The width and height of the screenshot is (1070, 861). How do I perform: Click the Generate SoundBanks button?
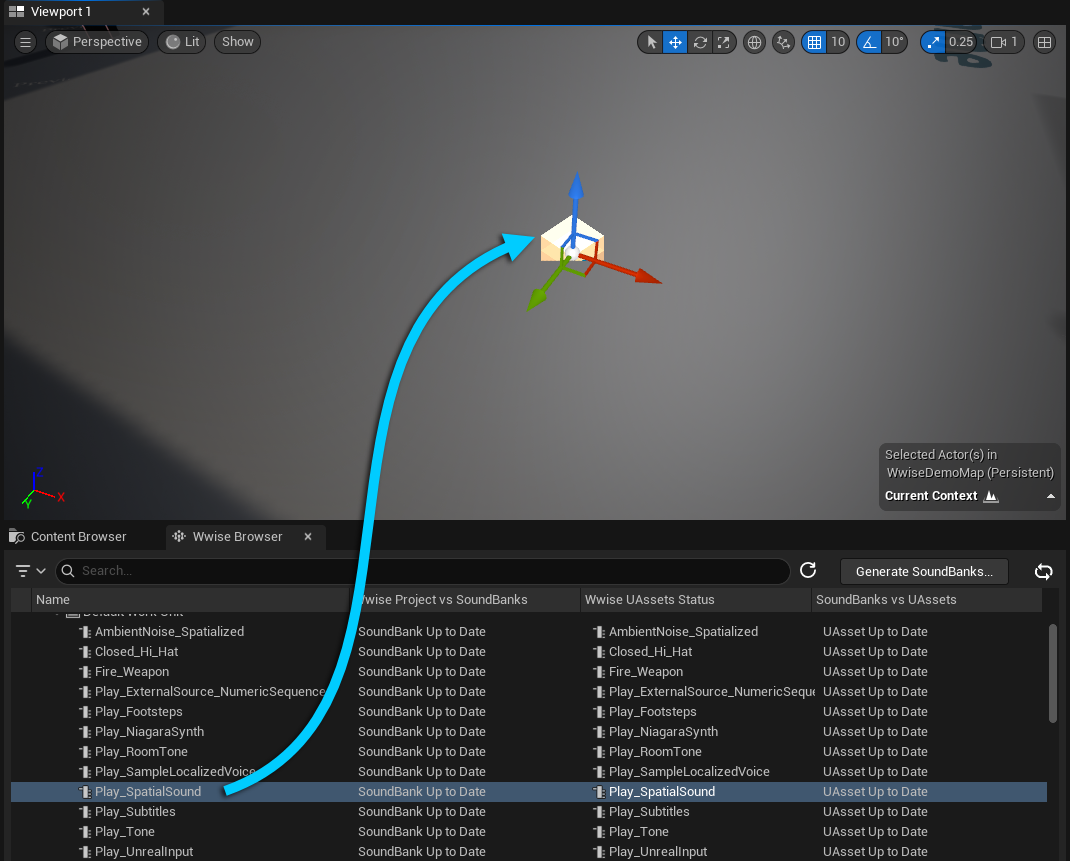(x=924, y=571)
